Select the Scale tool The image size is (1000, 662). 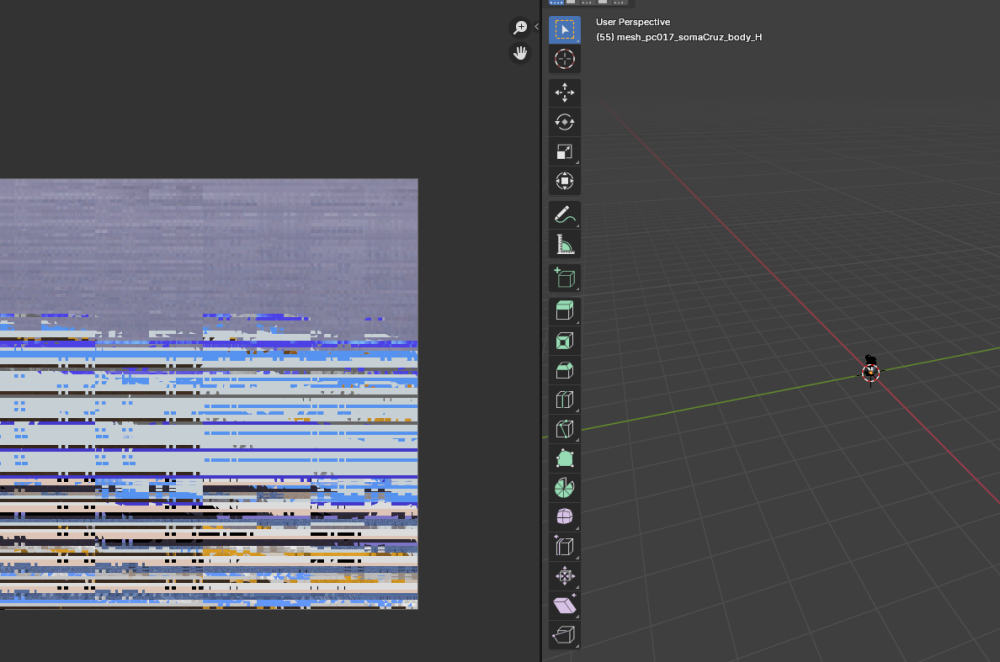click(x=564, y=152)
